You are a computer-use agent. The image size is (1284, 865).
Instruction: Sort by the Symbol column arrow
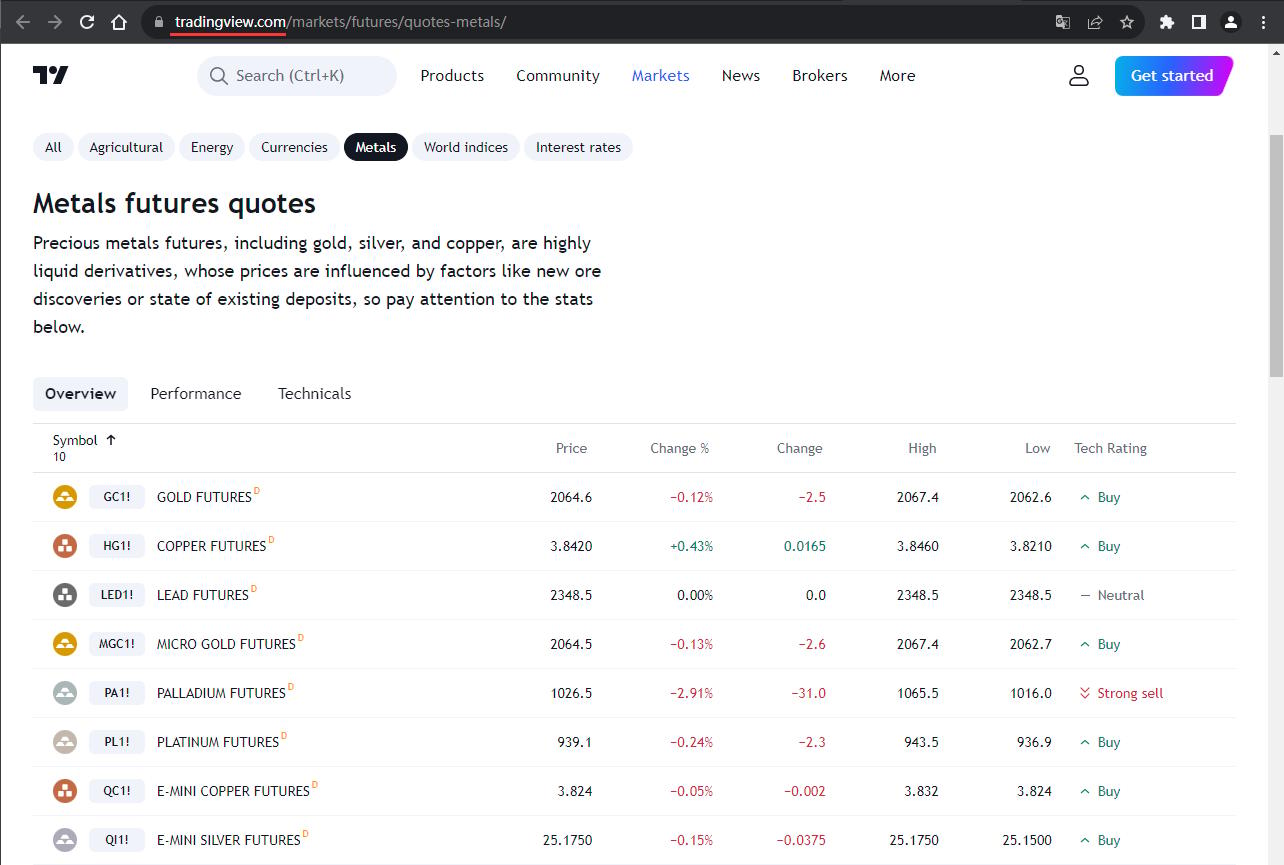click(x=111, y=440)
